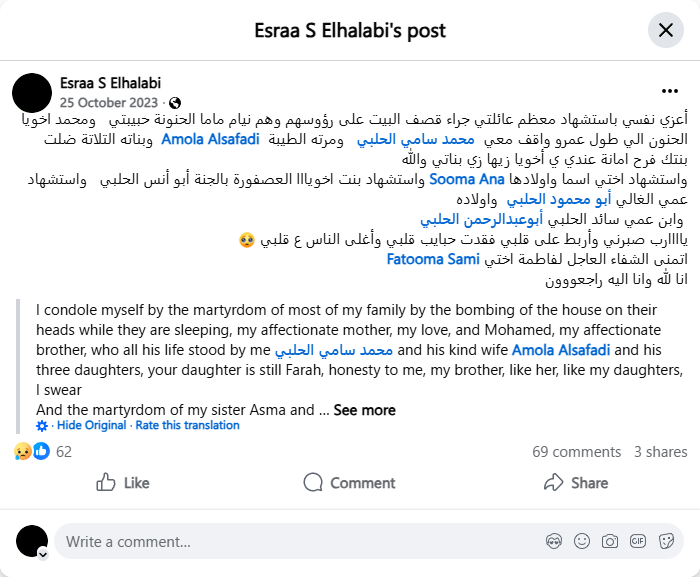Expand the translation with See more
700x577 pixels.
click(364, 410)
